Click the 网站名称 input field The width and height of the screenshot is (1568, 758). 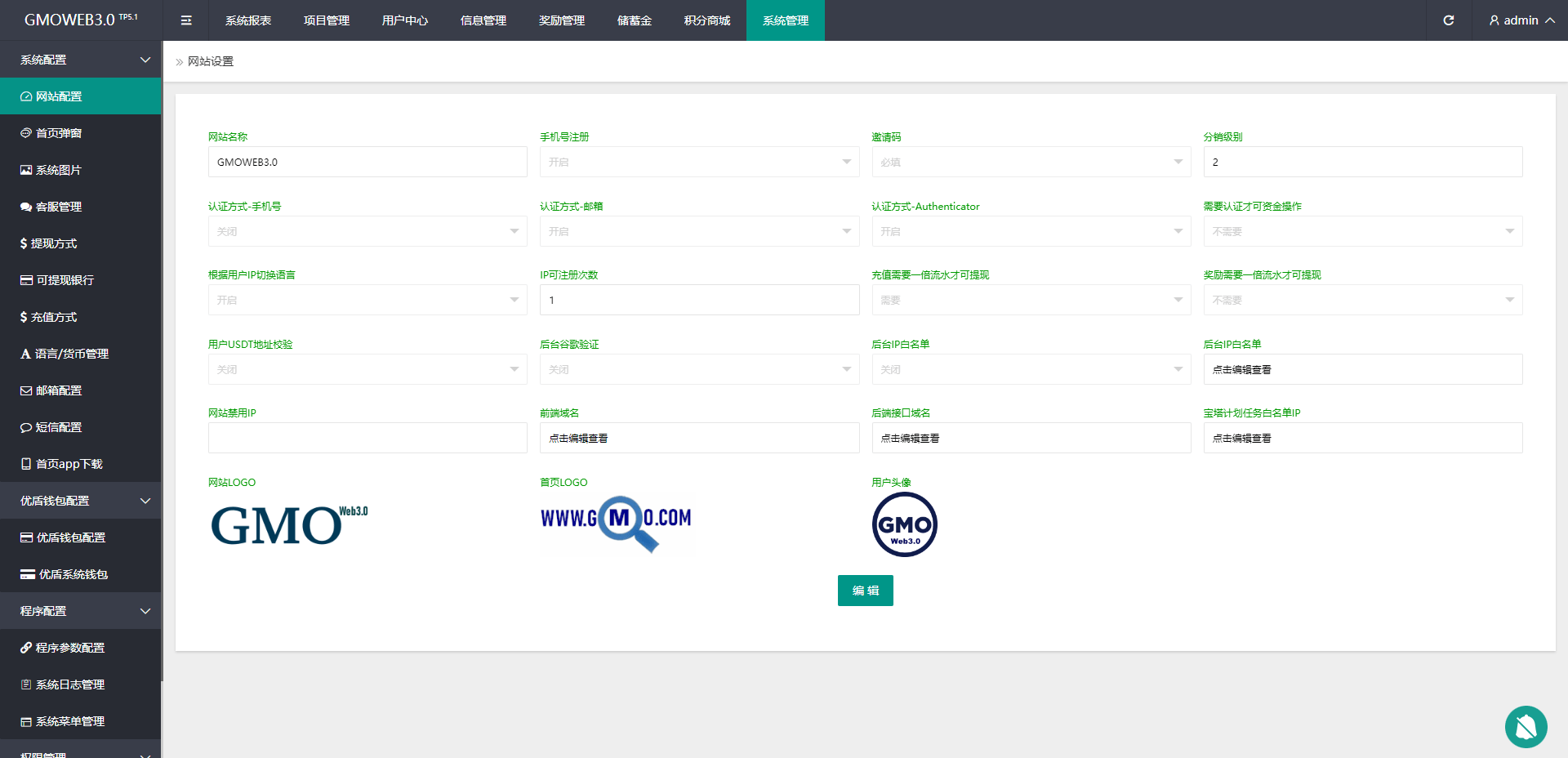[367, 162]
